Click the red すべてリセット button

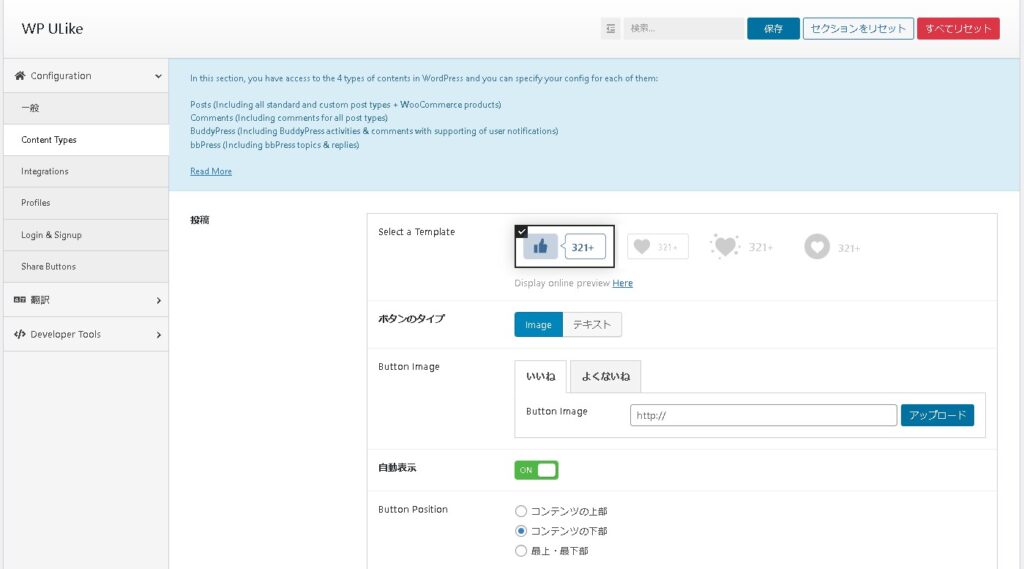958,29
